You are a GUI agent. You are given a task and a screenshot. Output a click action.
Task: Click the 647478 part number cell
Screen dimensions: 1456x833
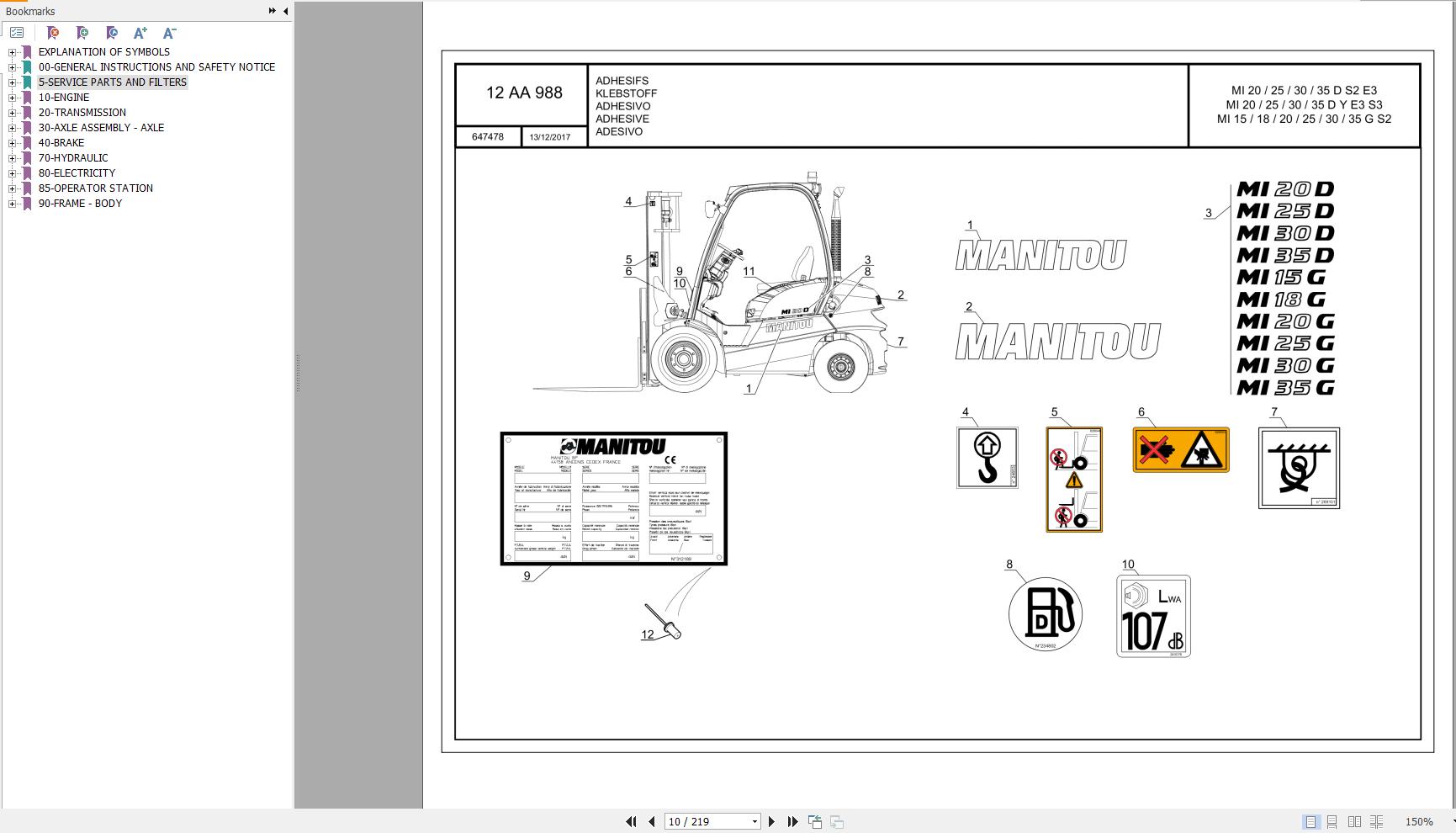pos(488,136)
